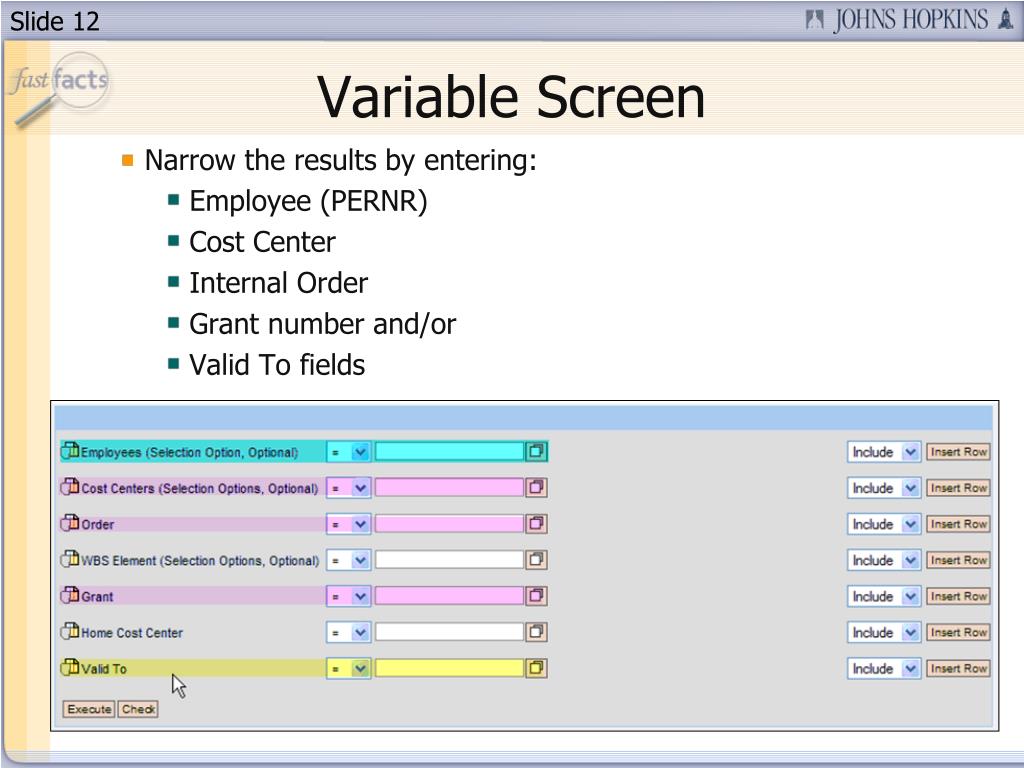Open value help for Cost Centers field
The image size is (1024, 768).
(x=536, y=487)
